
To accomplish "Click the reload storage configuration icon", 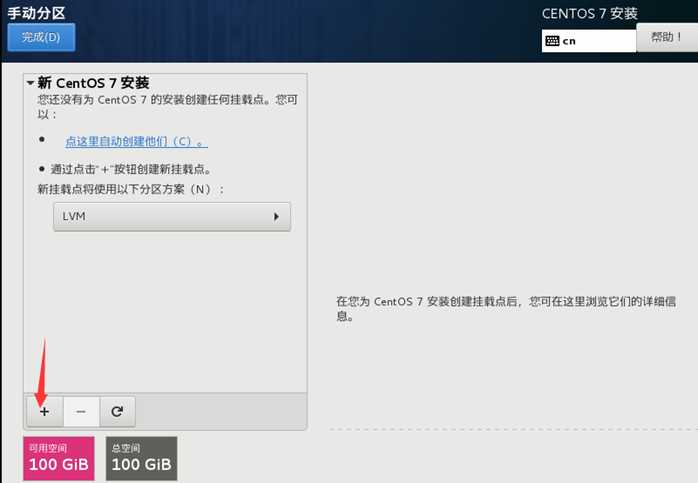I will [x=117, y=412].
